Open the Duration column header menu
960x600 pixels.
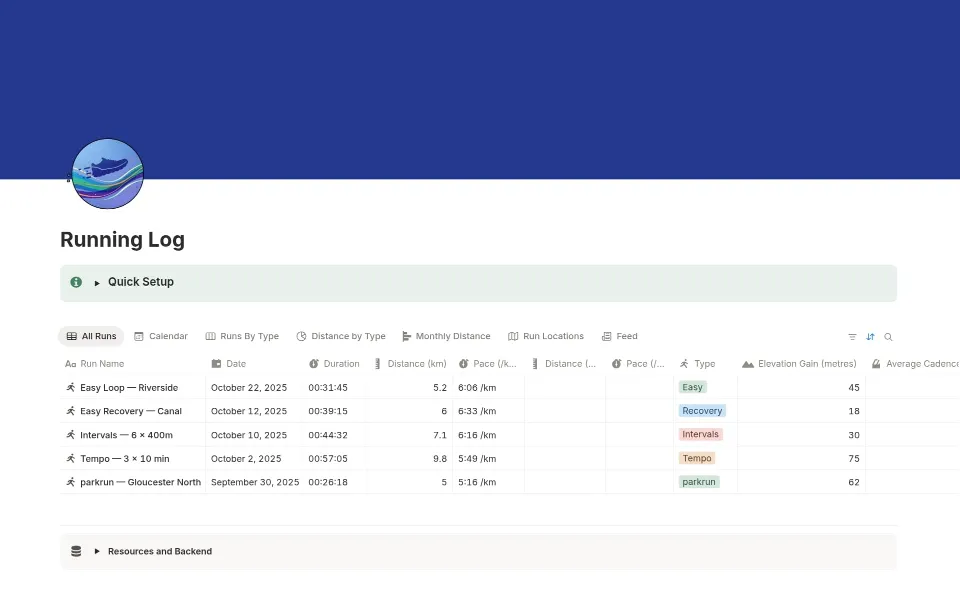pos(336,364)
